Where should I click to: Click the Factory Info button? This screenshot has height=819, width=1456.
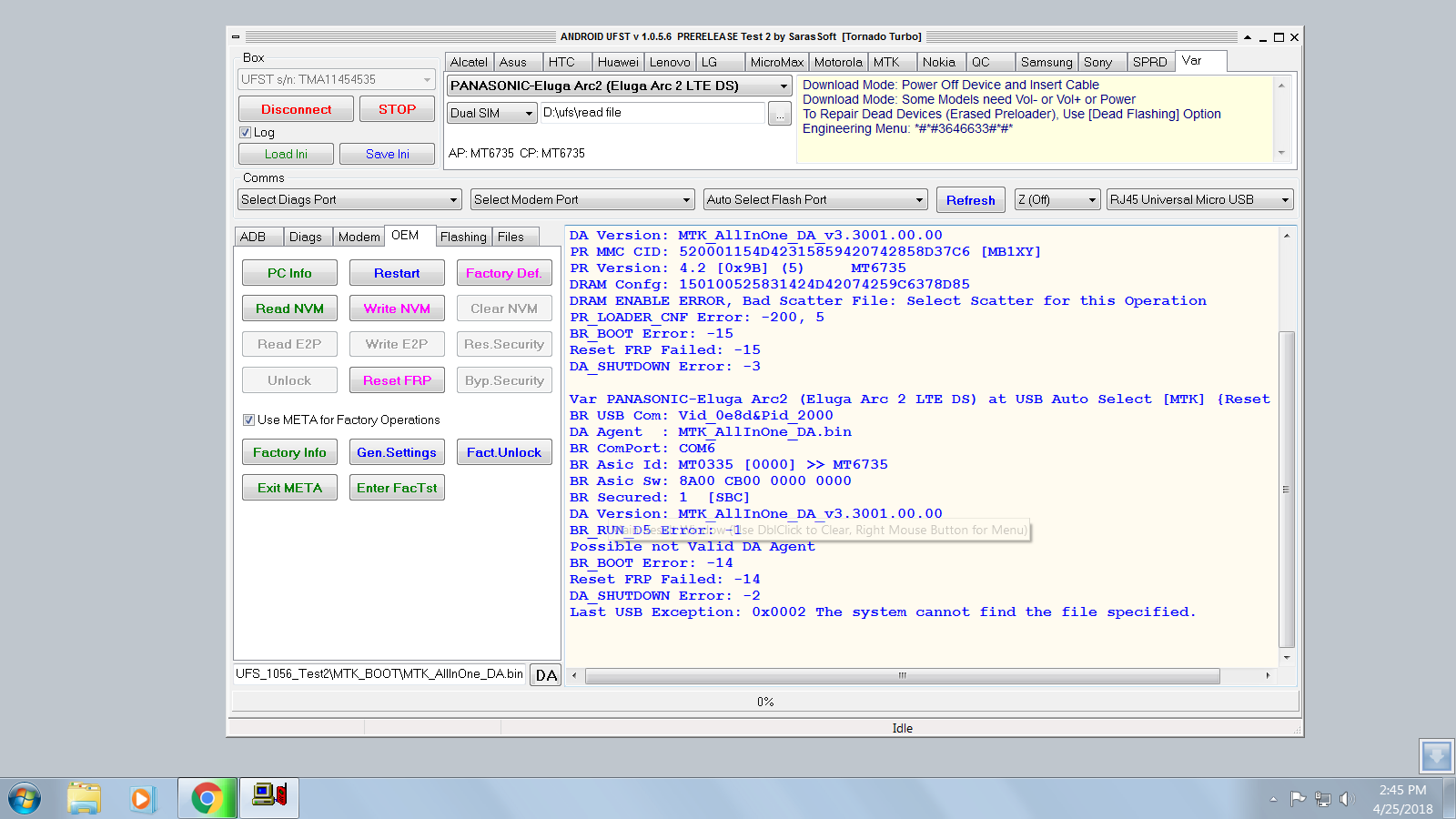(289, 452)
